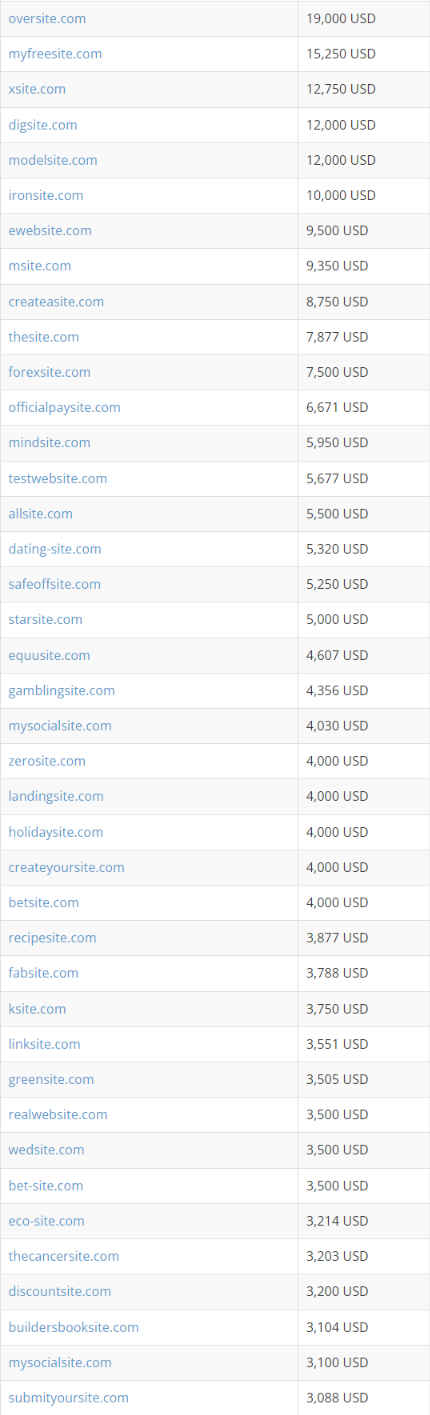Click the myfreesite.com link
Image resolution: width=430 pixels, height=1415 pixels.
[x=55, y=53]
